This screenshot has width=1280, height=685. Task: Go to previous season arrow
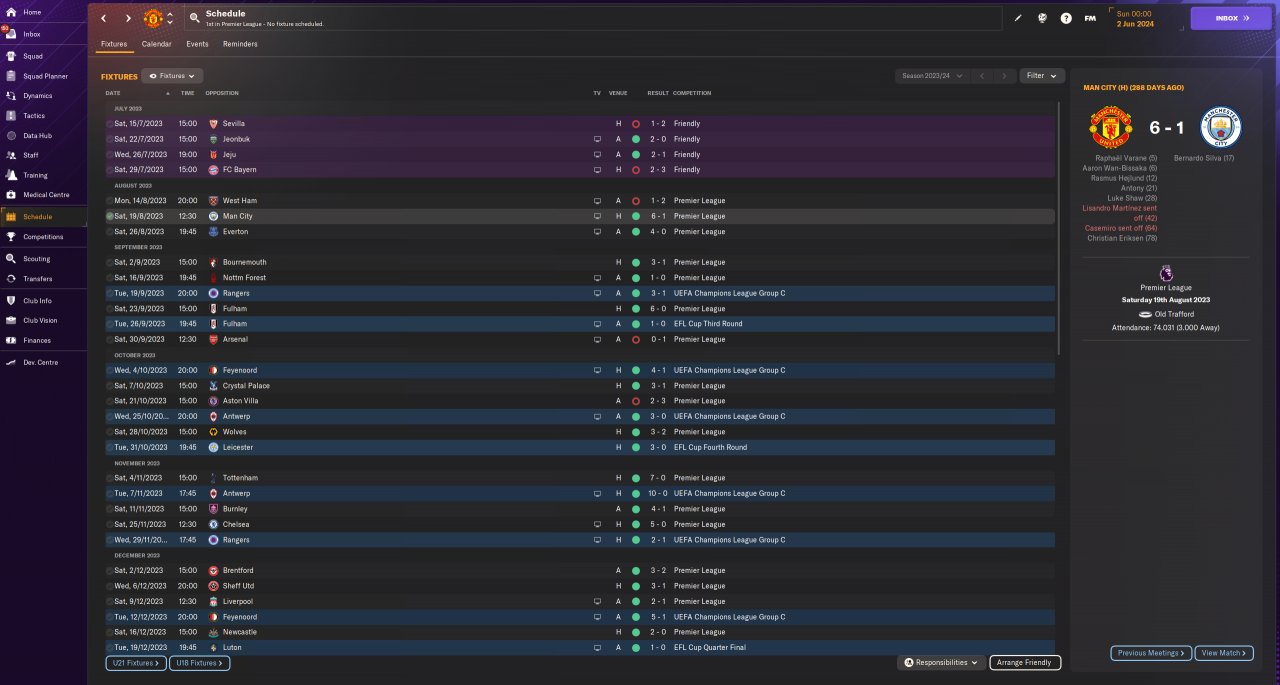pyautogui.click(x=983, y=76)
